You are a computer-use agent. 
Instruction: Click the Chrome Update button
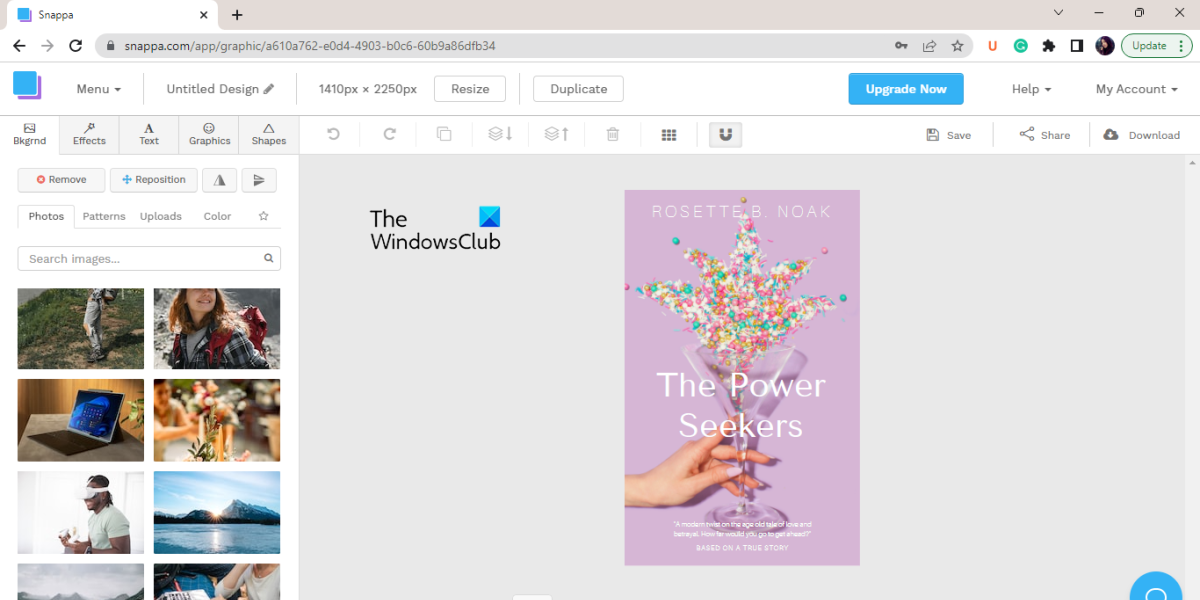point(1157,46)
